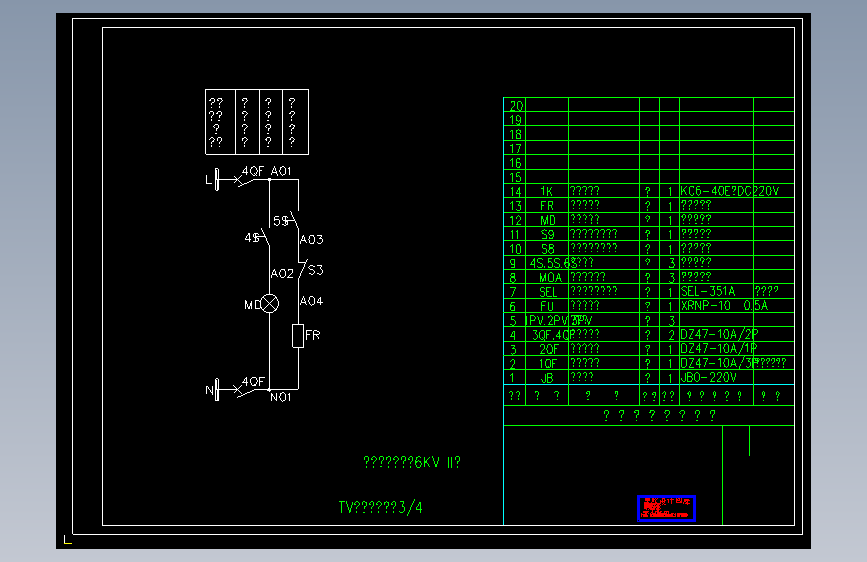
Task: Click the JBO-220V specification cell
Action: [x=708, y=378]
